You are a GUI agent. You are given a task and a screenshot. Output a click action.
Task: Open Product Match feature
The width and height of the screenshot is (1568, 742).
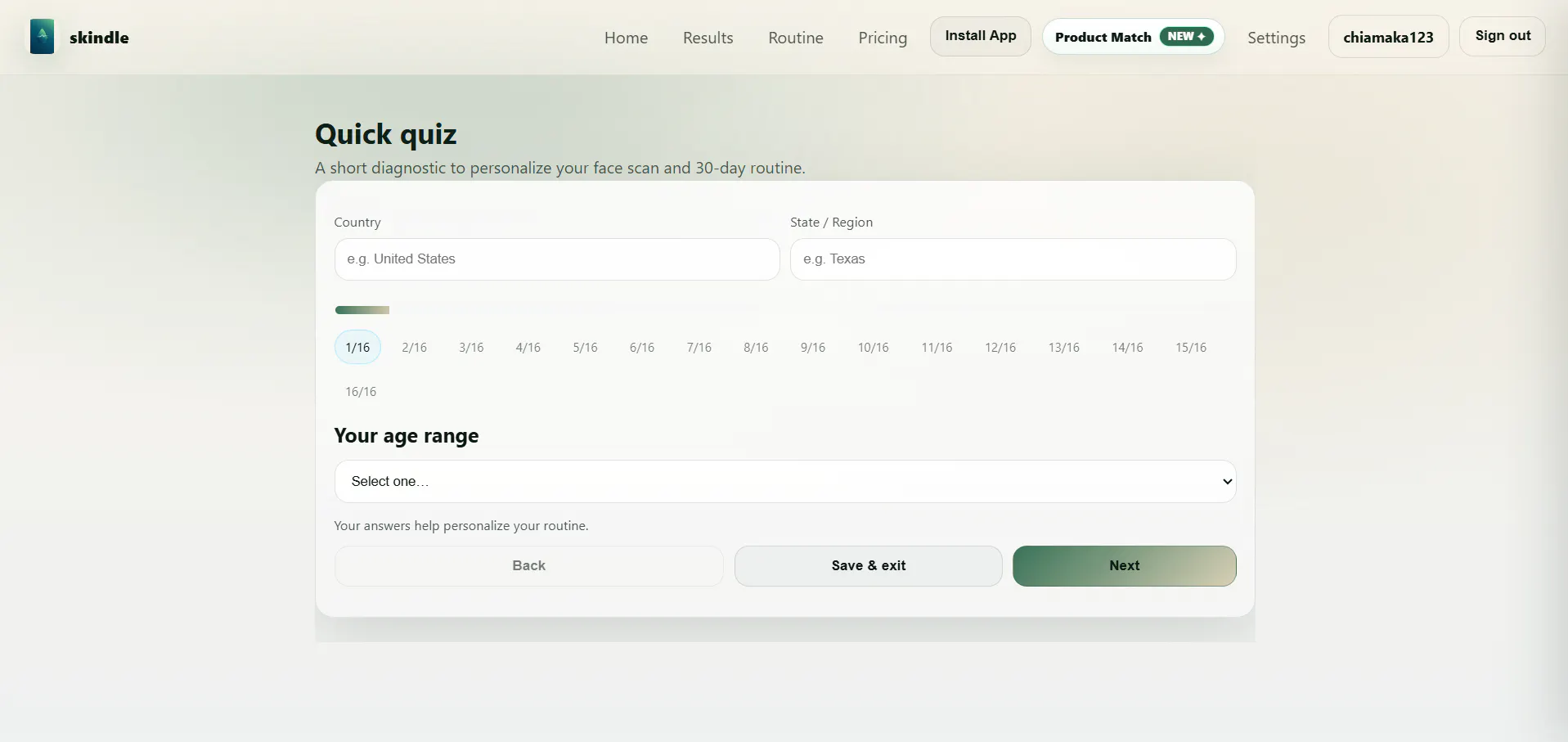pos(1133,37)
